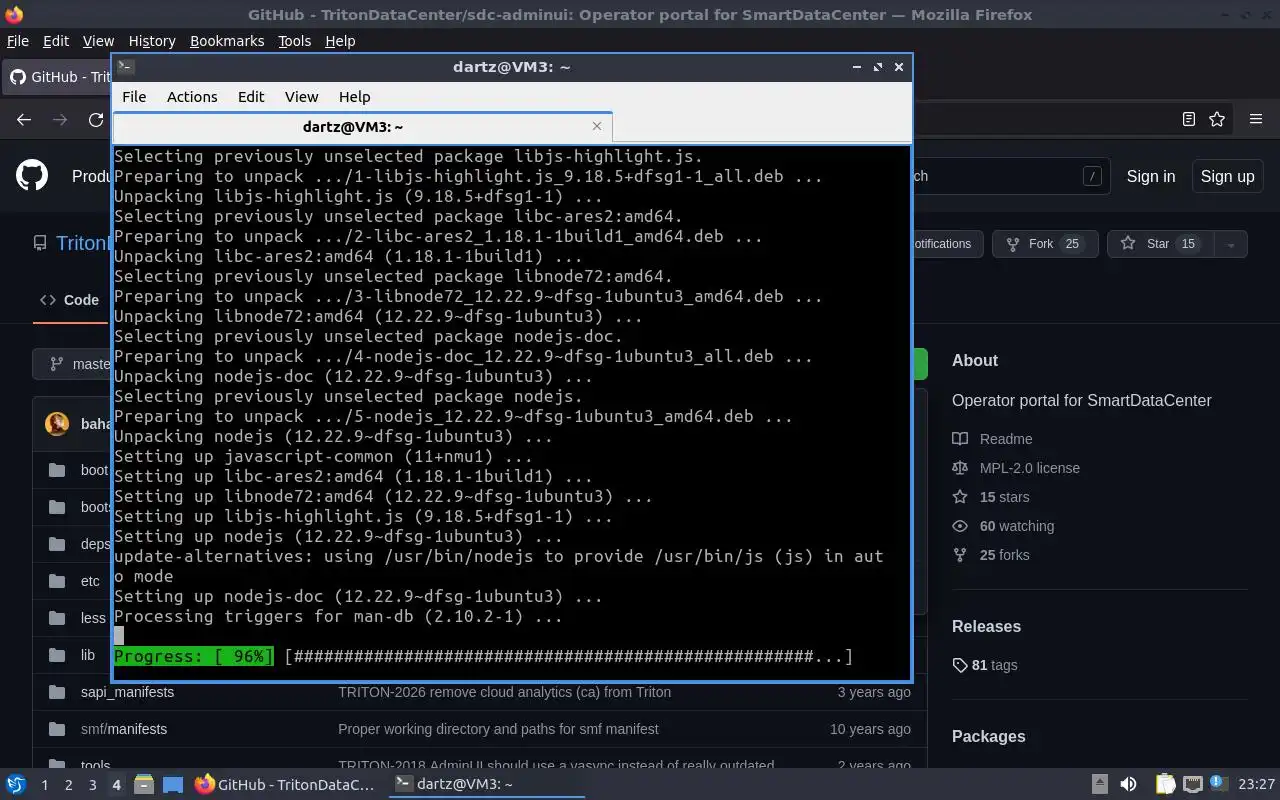Viewport: 1280px width, 800px height.
Task: Open the Releases heading link
Action: [x=986, y=627]
